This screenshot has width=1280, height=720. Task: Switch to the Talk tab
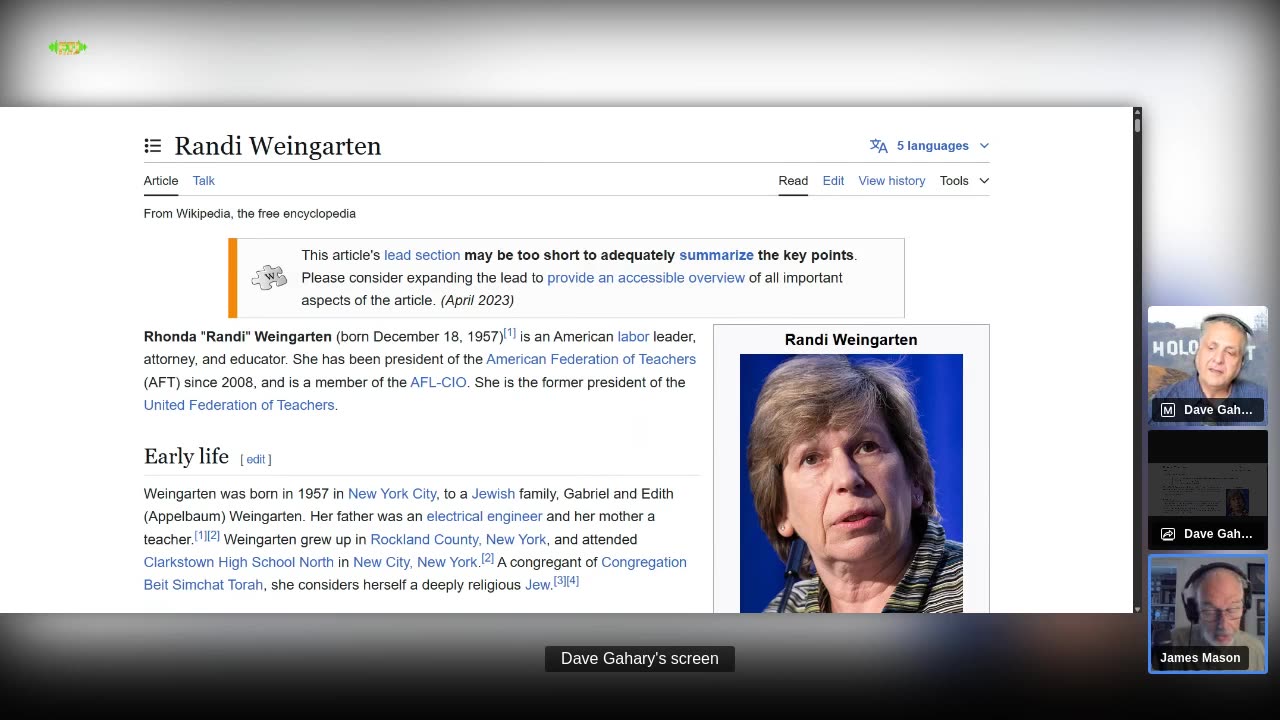[x=204, y=181]
